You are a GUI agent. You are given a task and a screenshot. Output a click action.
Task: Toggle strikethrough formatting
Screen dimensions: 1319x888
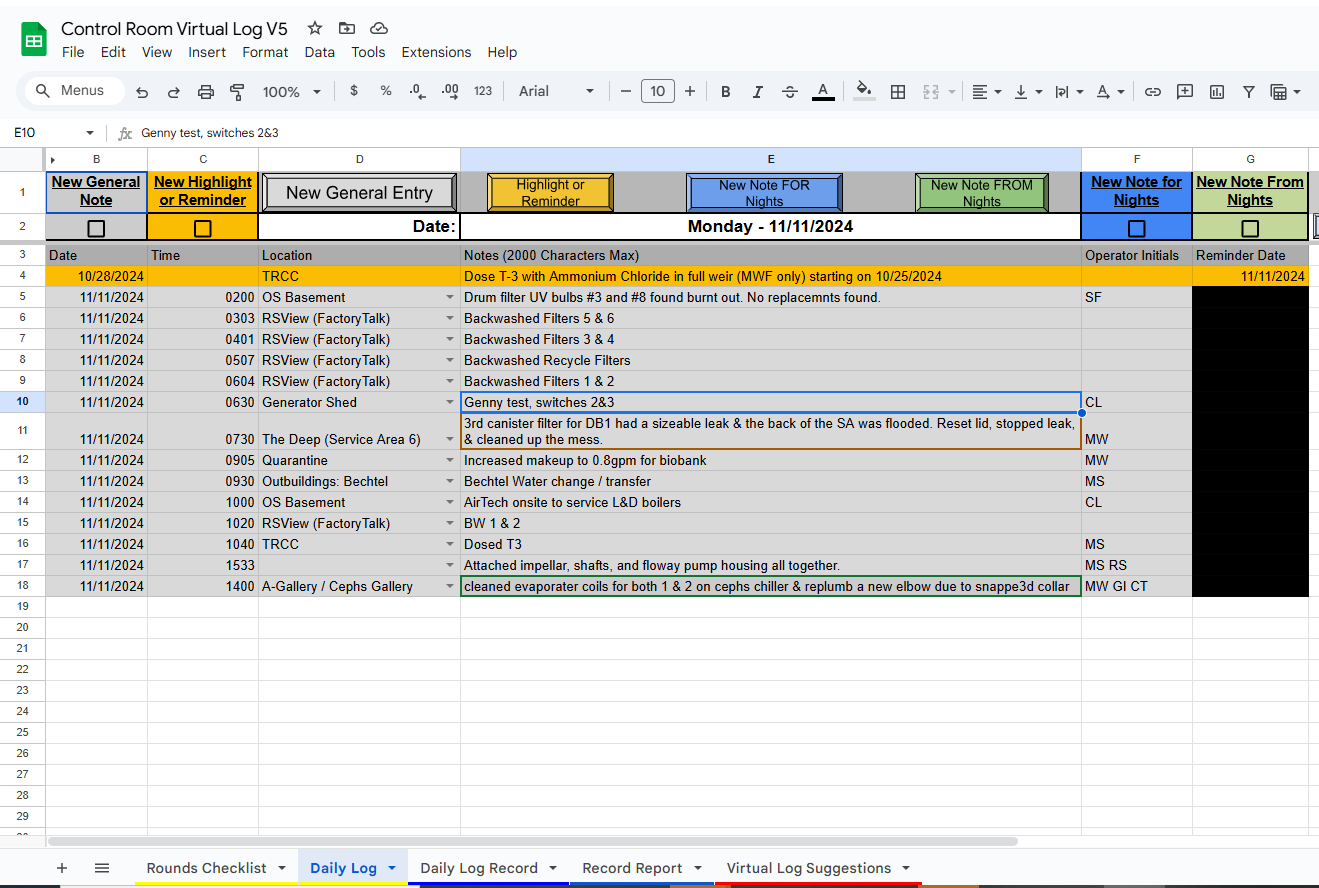pos(790,92)
